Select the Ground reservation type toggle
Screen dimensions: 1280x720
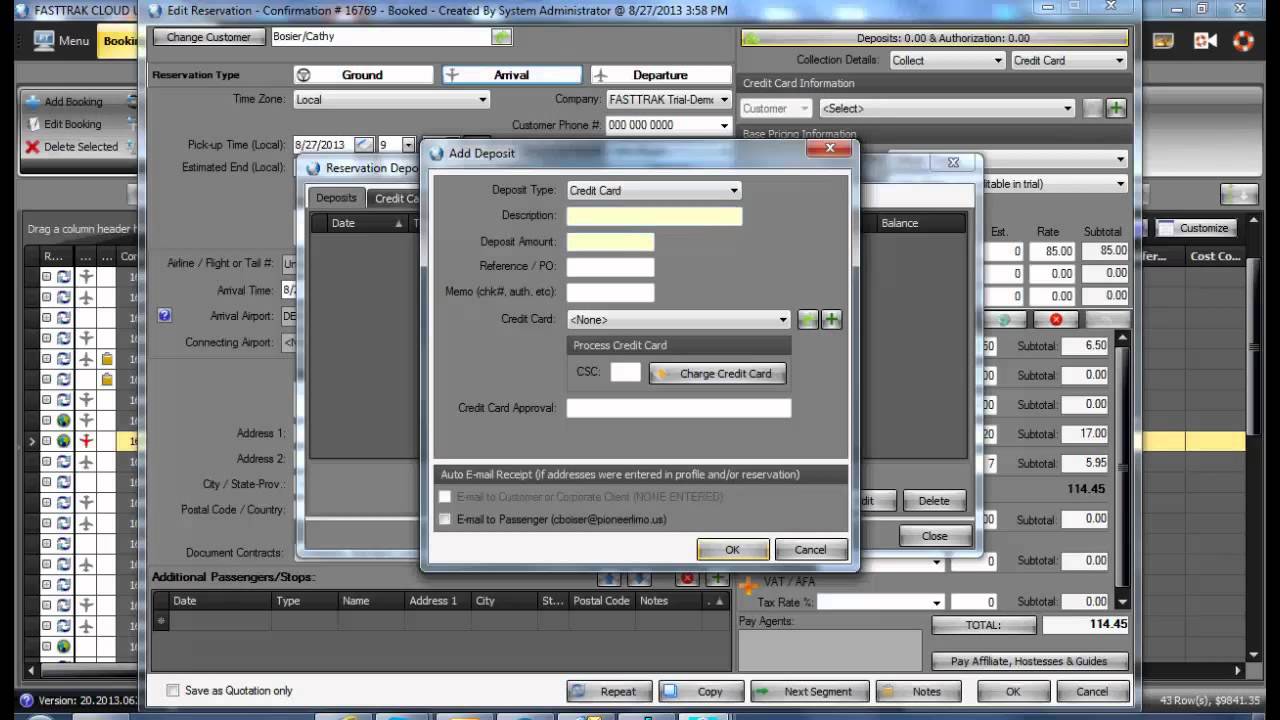pos(362,75)
